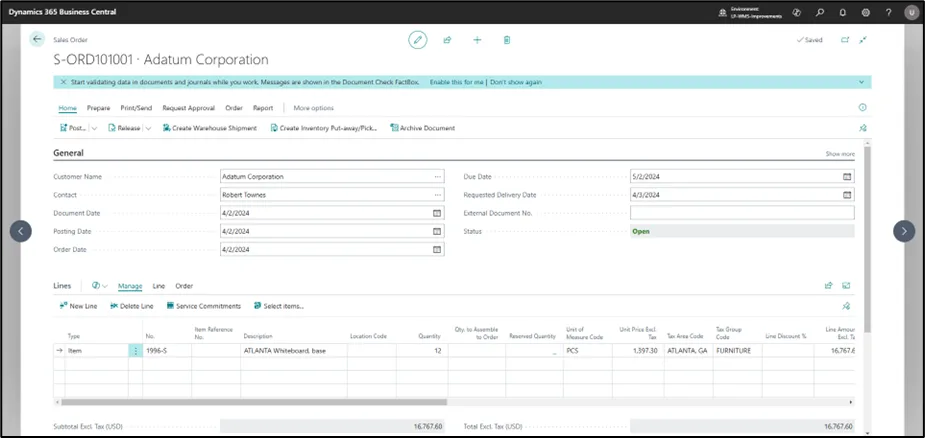Viewport: 925px width, 438px height.
Task: Add a New Line
Action: (78, 306)
